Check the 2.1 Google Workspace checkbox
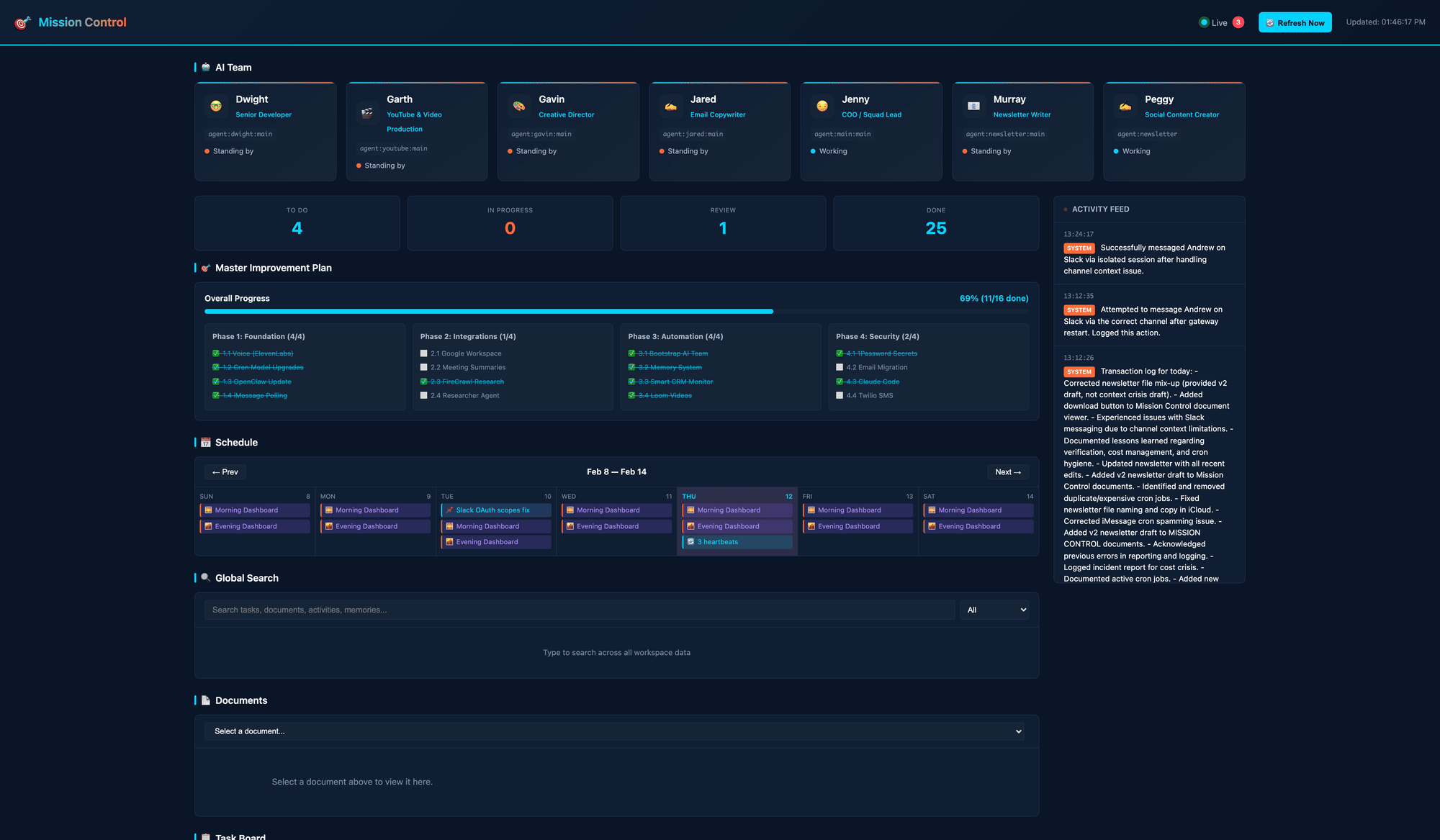Screen dimensions: 1440x840 pos(424,353)
